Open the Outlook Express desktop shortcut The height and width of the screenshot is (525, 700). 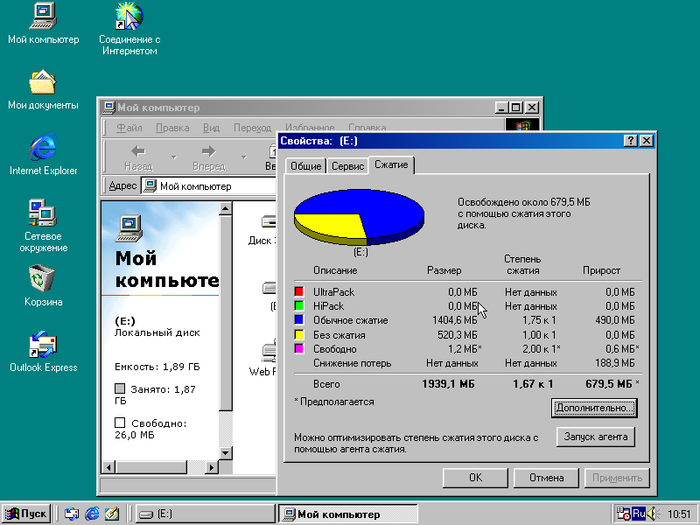click(x=43, y=345)
